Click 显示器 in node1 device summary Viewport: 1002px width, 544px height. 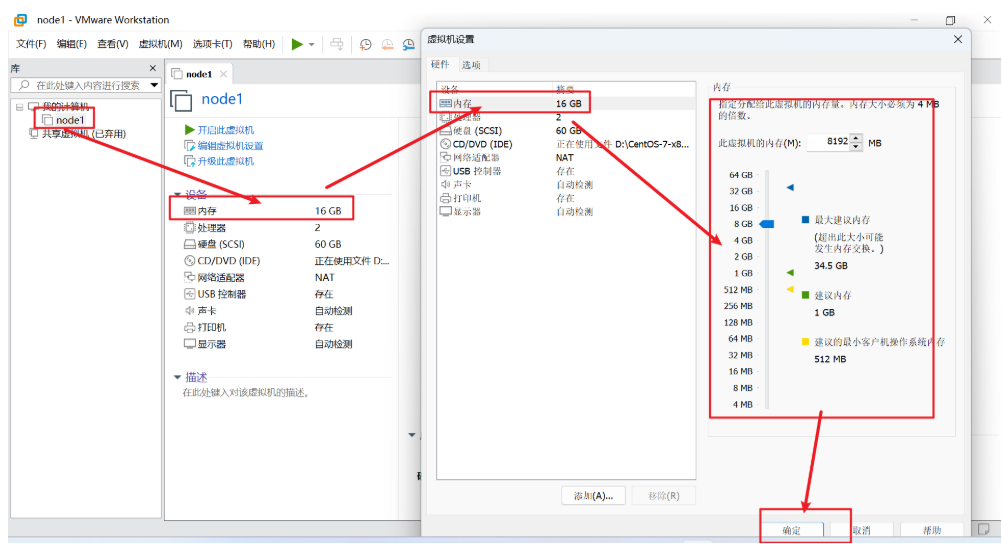[x=268, y=344]
